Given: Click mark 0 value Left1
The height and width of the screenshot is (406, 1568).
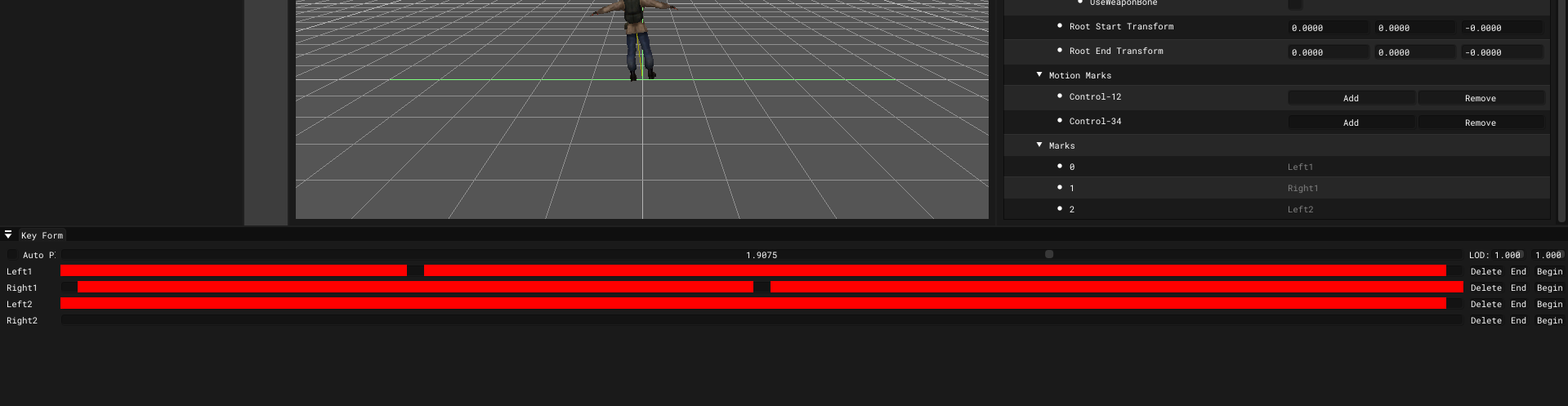Looking at the screenshot, I should point(1300,167).
